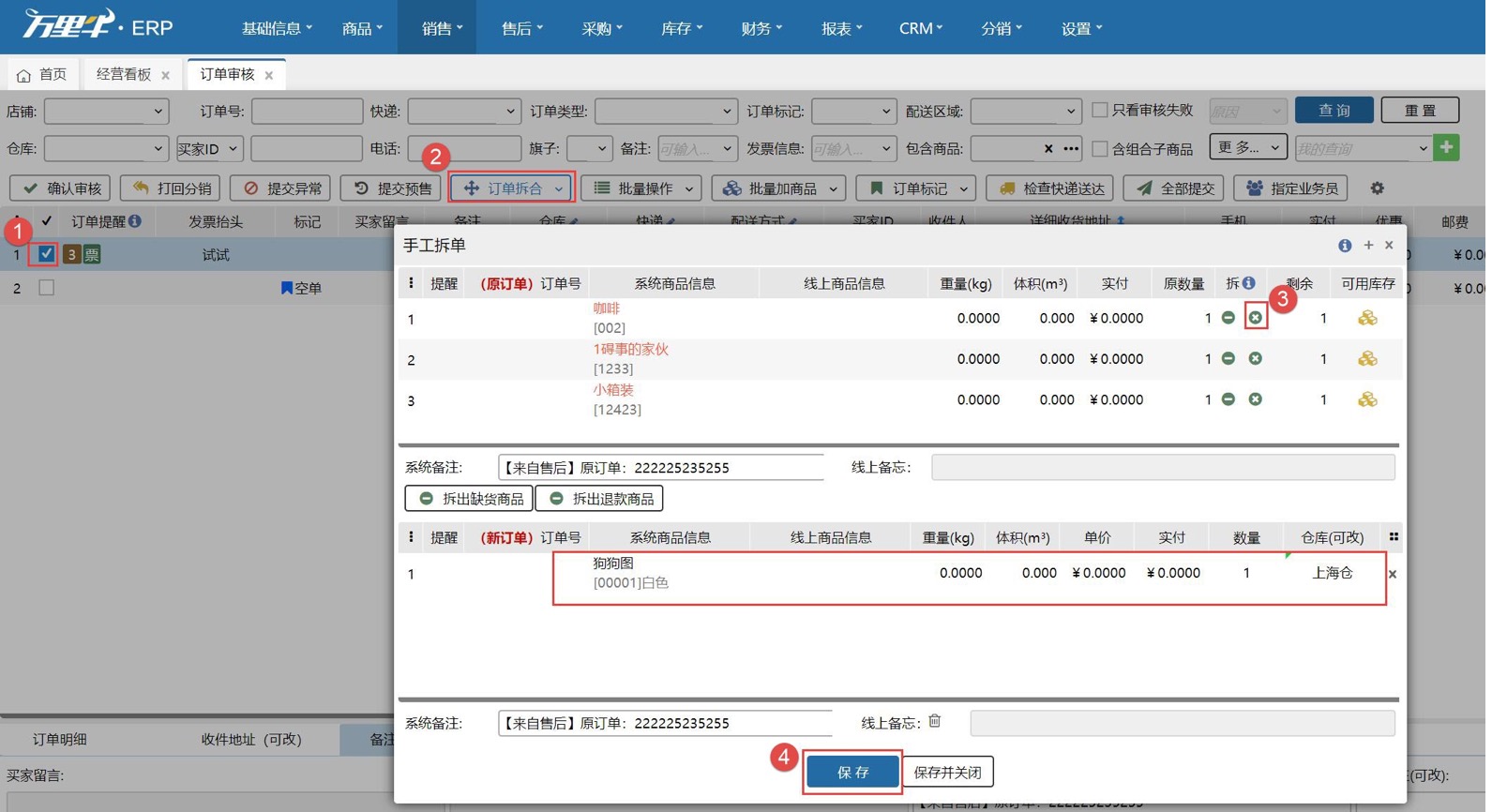The width and height of the screenshot is (1507, 812).
Task: Click the green plus icon beside saved queries
Action: [1446, 148]
